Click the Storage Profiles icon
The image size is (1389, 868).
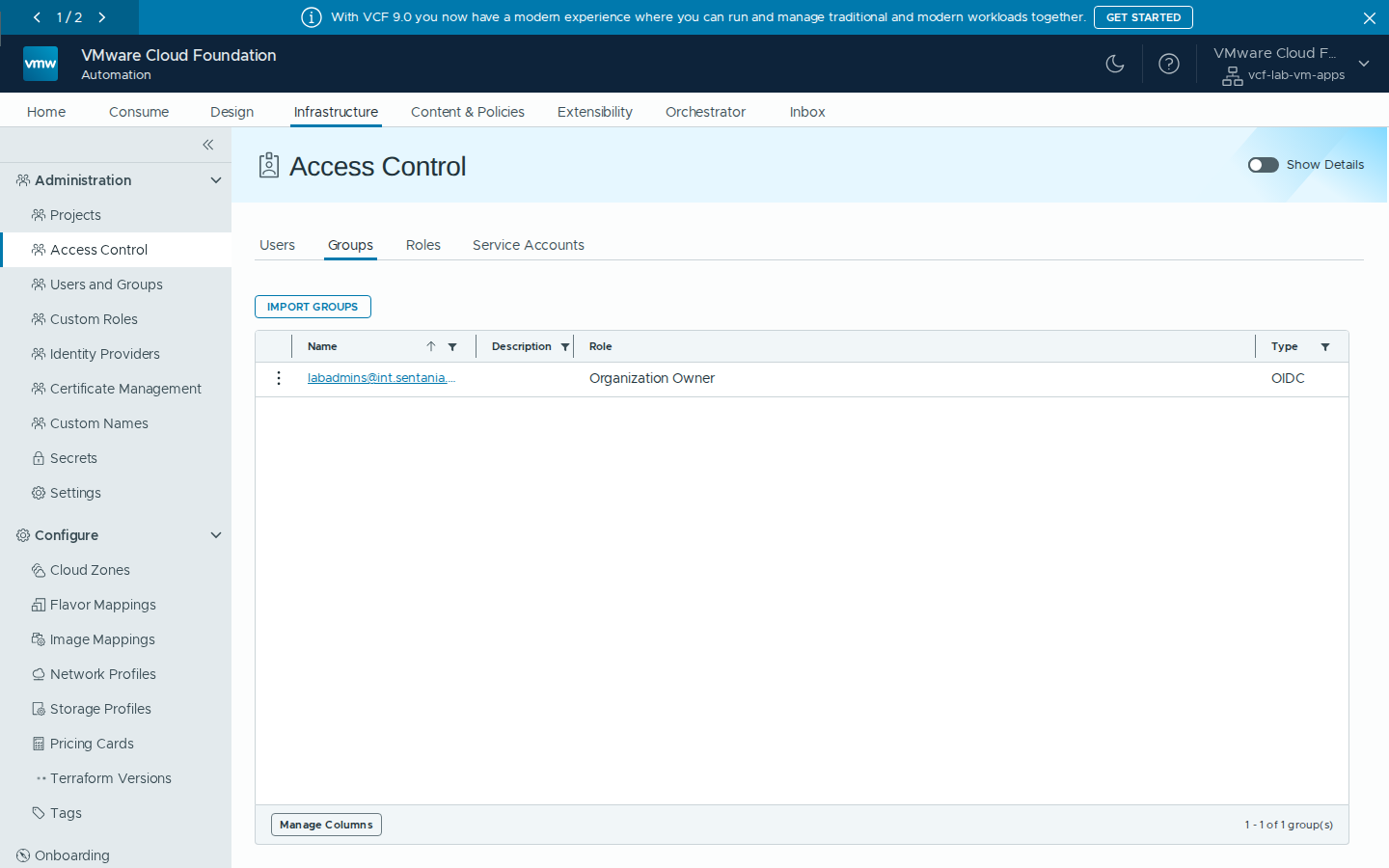click(39, 709)
